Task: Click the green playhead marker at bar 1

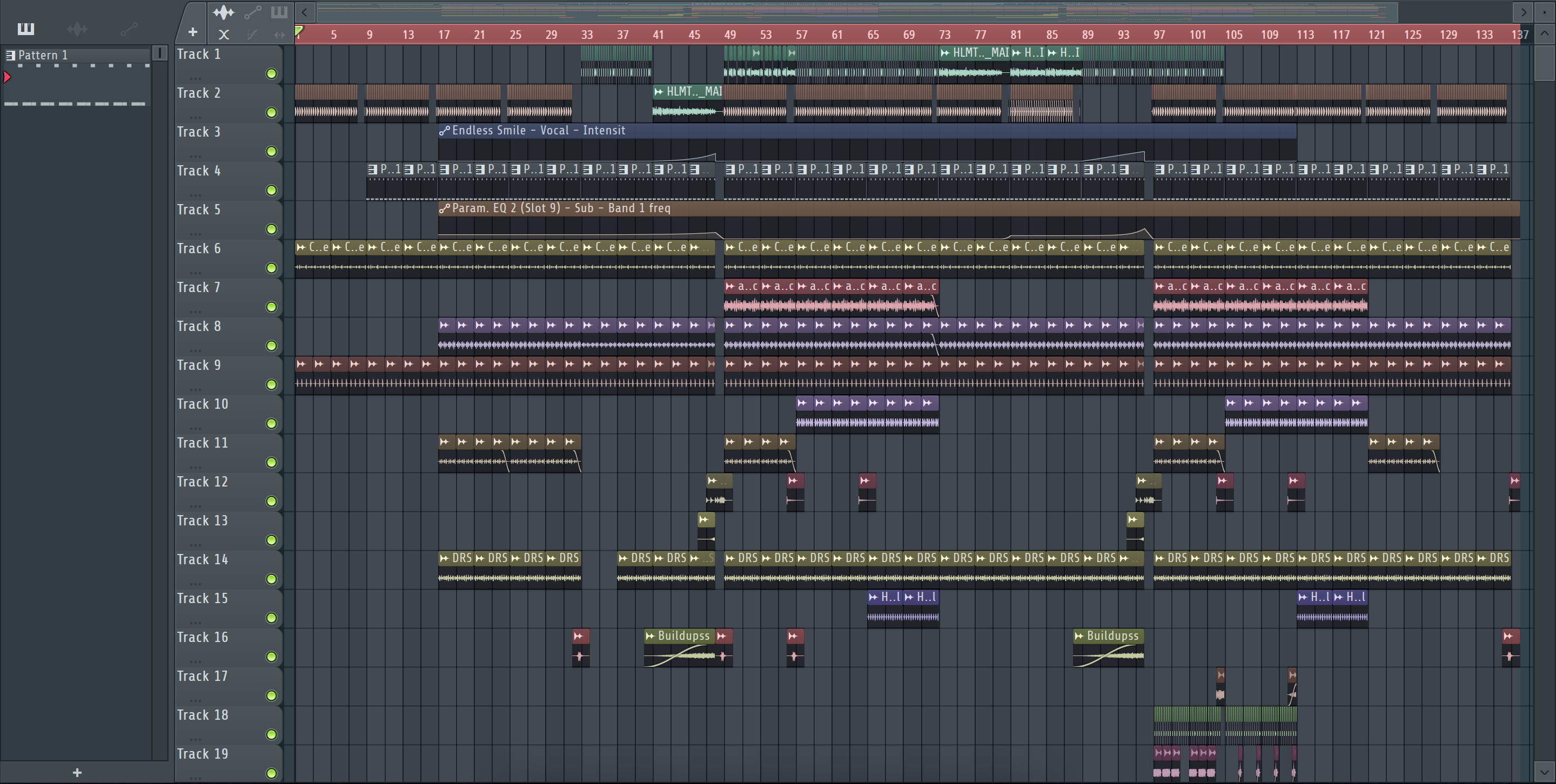Action: coord(299,31)
